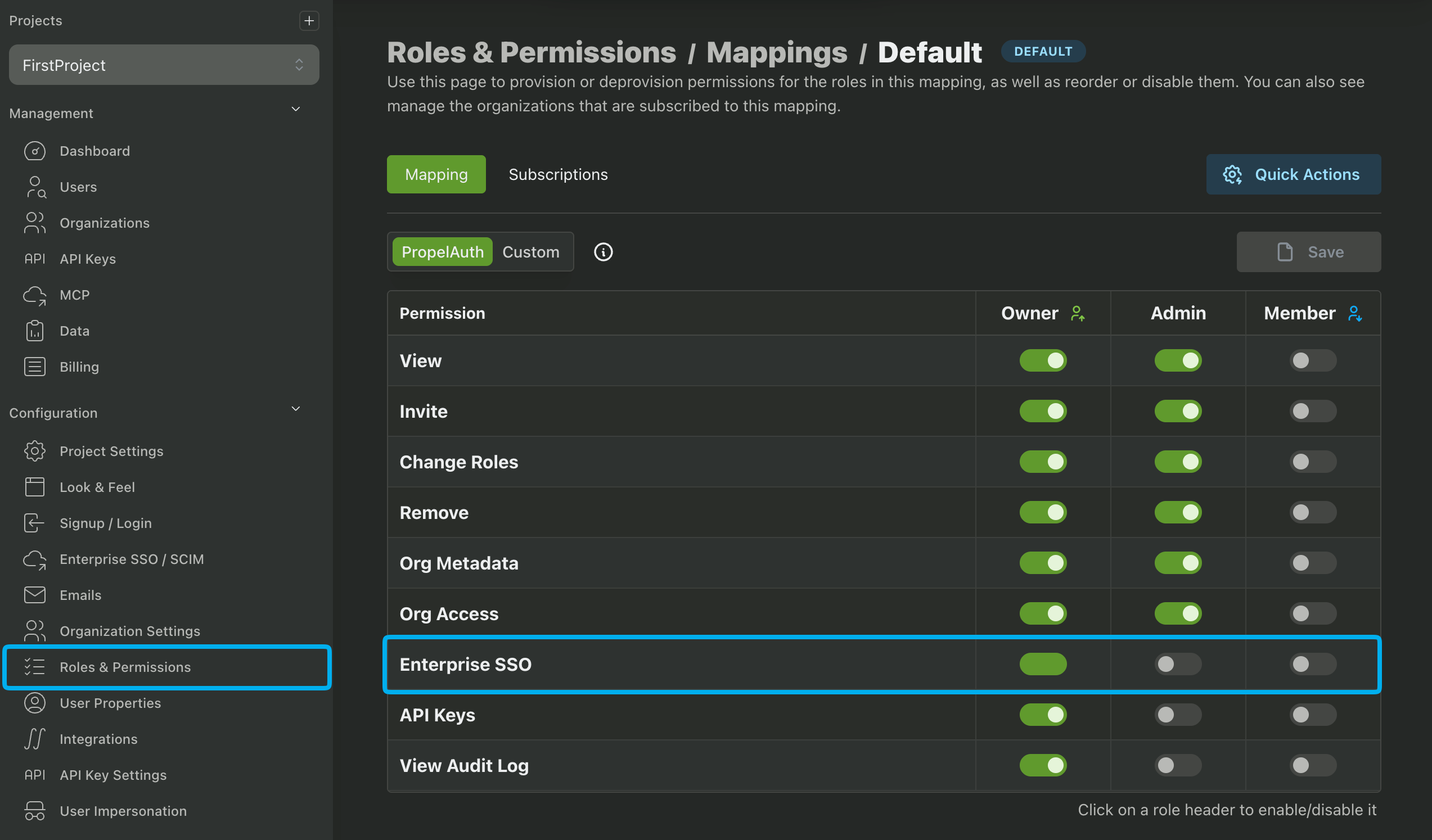This screenshot has height=840, width=1432.
Task: Click the MCP cloud icon
Action: coord(35,295)
